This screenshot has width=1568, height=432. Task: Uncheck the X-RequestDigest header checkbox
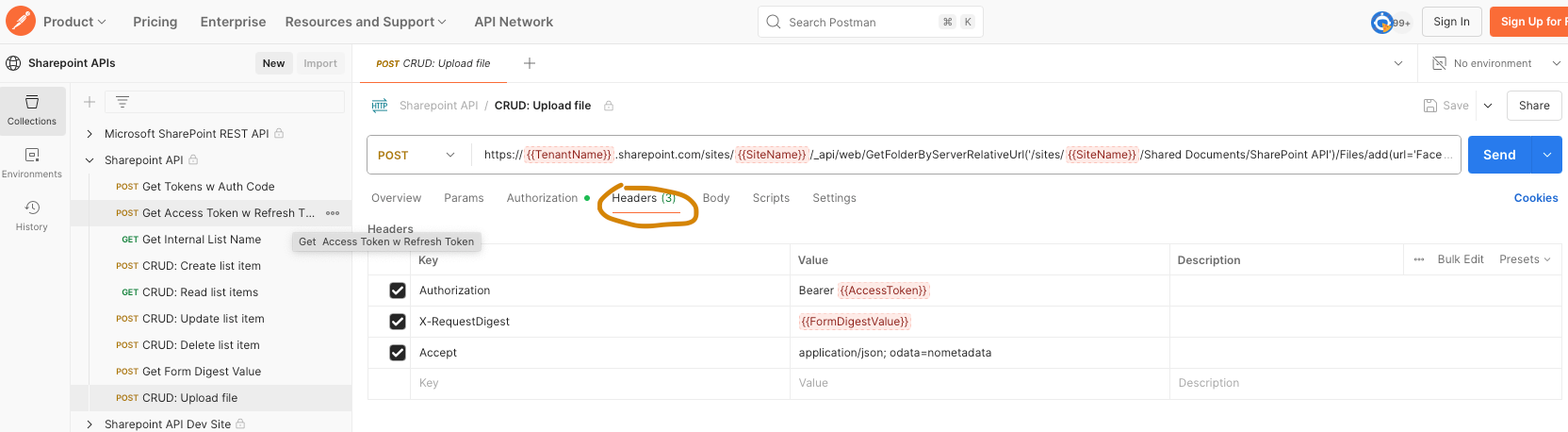[x=398, y=322]
